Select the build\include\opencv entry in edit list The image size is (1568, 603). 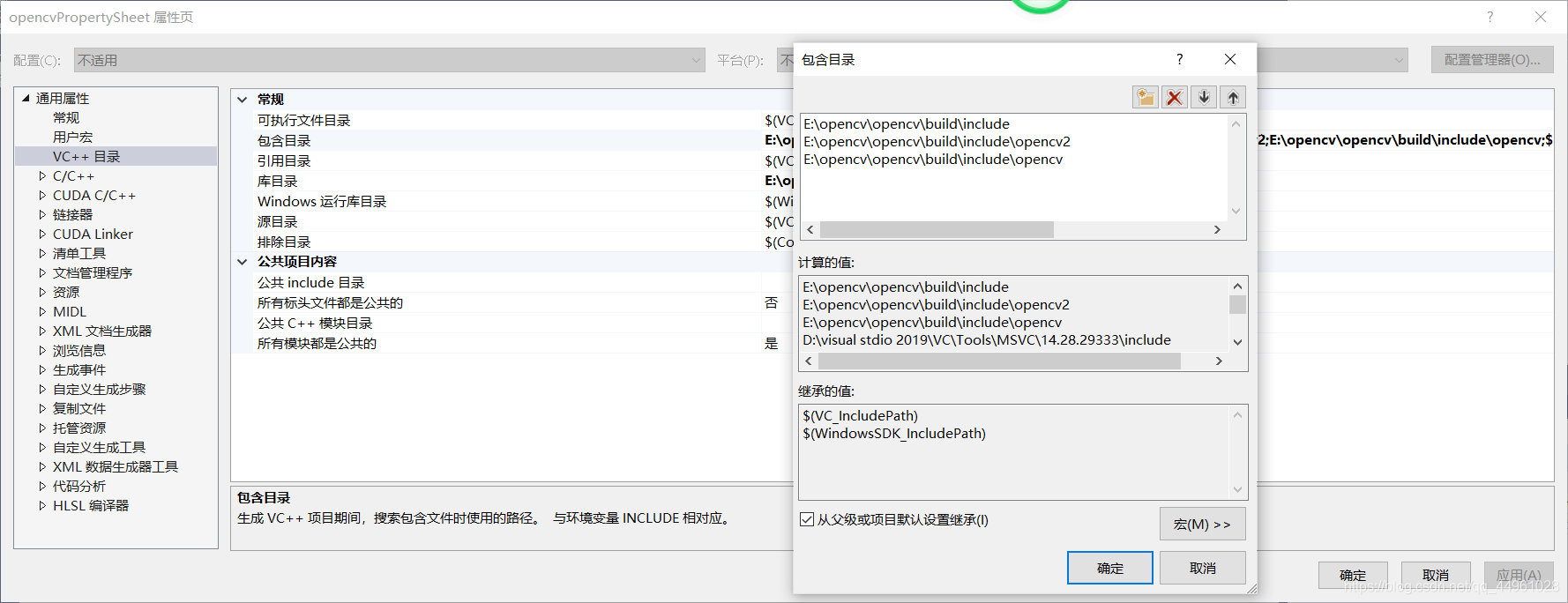point(933,160)
